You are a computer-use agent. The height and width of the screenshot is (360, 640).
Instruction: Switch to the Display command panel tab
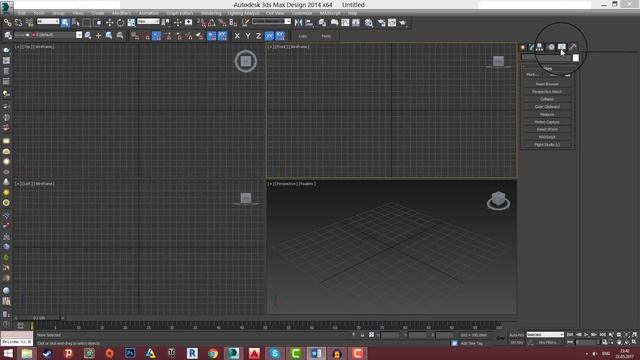point(562,47)
